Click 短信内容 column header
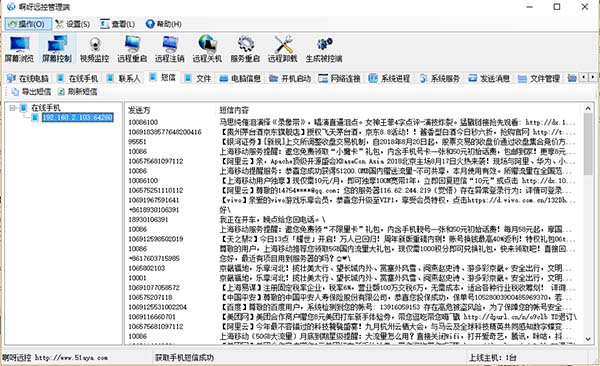The height and width of the screenshot is (366, 600). [x=234, y=111]
